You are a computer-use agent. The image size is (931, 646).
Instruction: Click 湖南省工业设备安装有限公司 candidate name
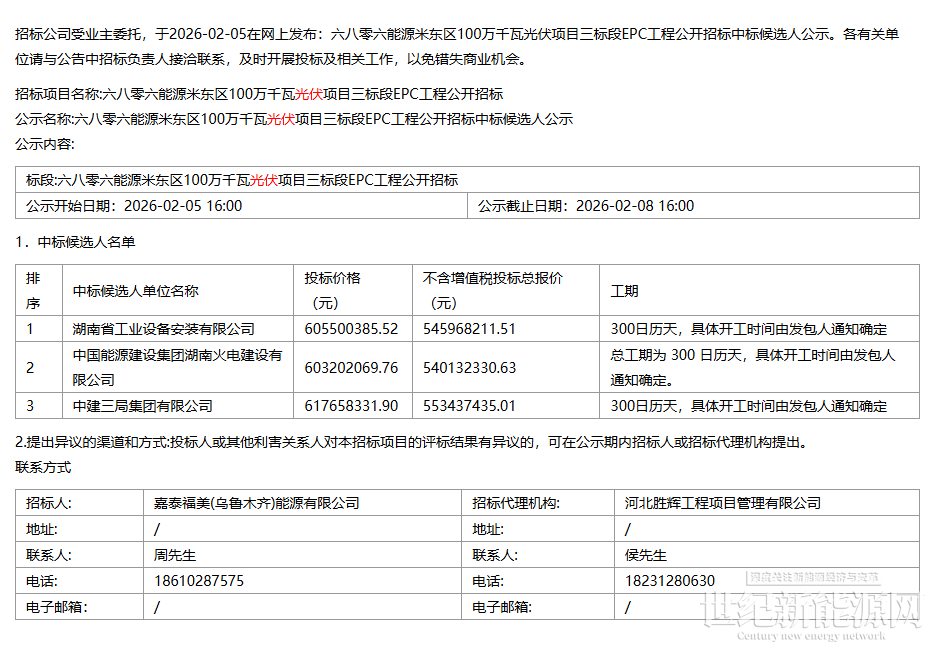pos(164,329)
